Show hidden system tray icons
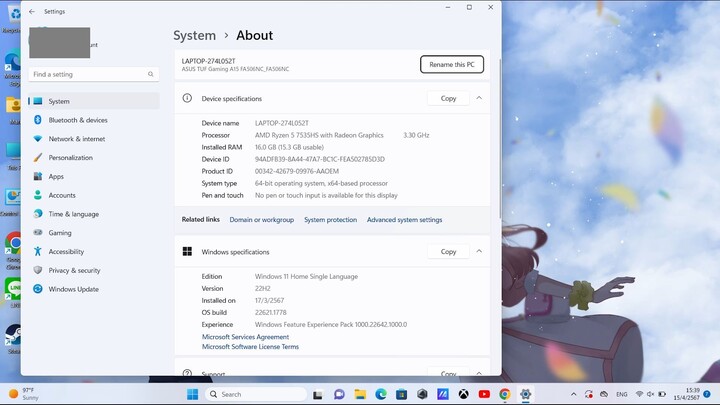Screen dimensions: 720x405 (574, 394)
